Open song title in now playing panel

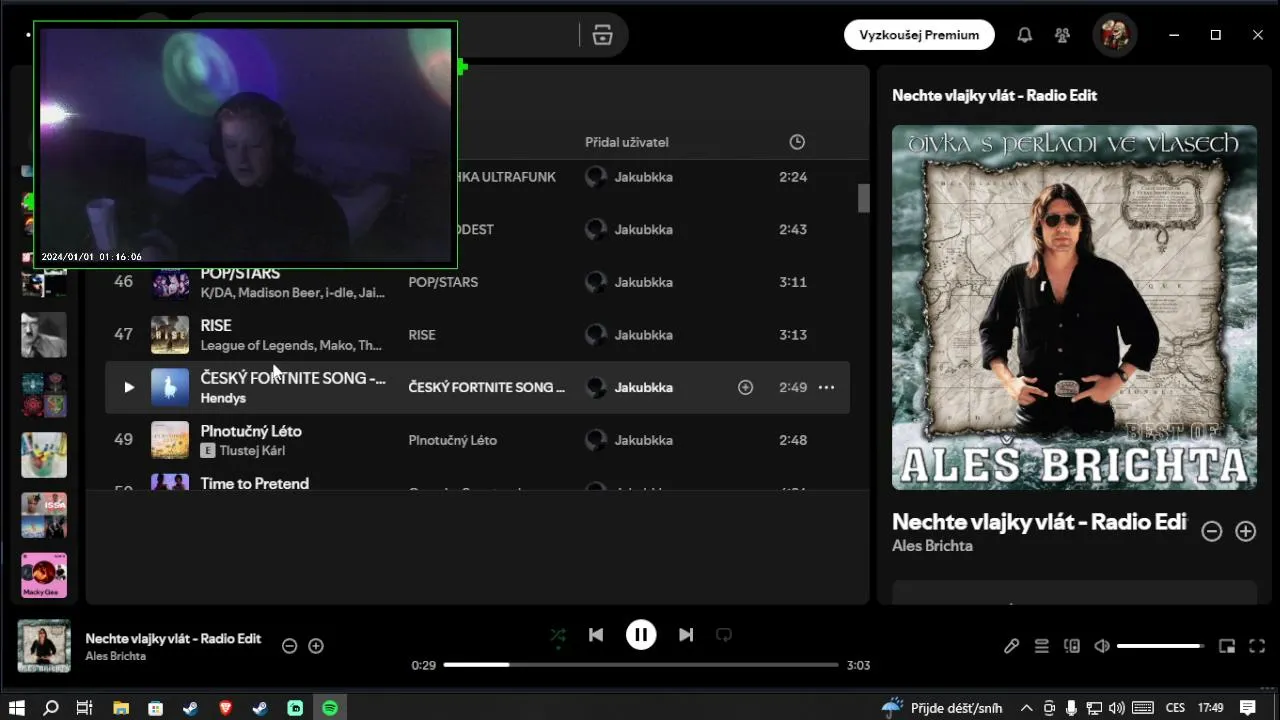tap(1039, 522)
